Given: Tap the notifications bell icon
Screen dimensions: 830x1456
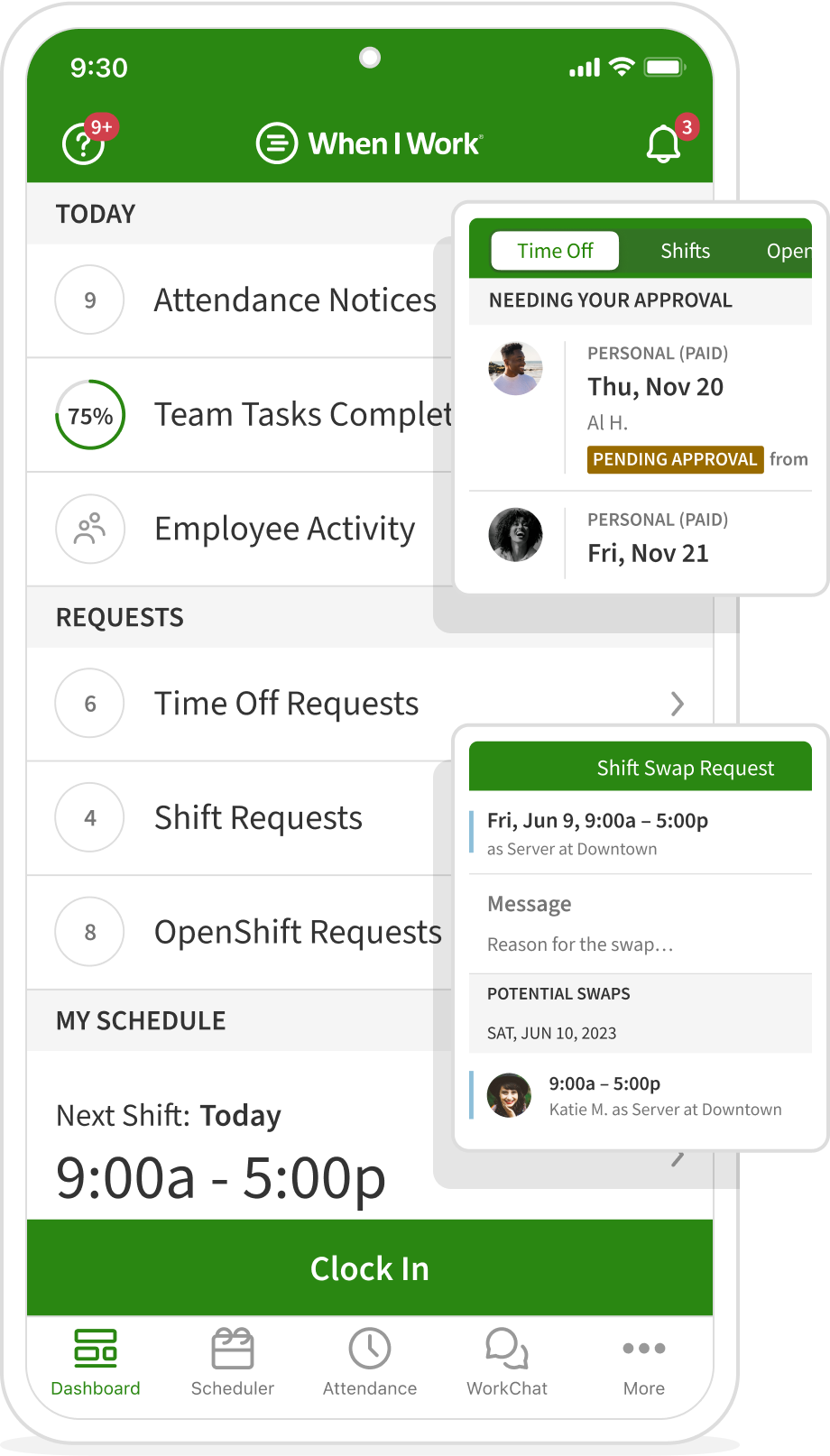Looking at the screenshot, I should (x=663, y=144).
